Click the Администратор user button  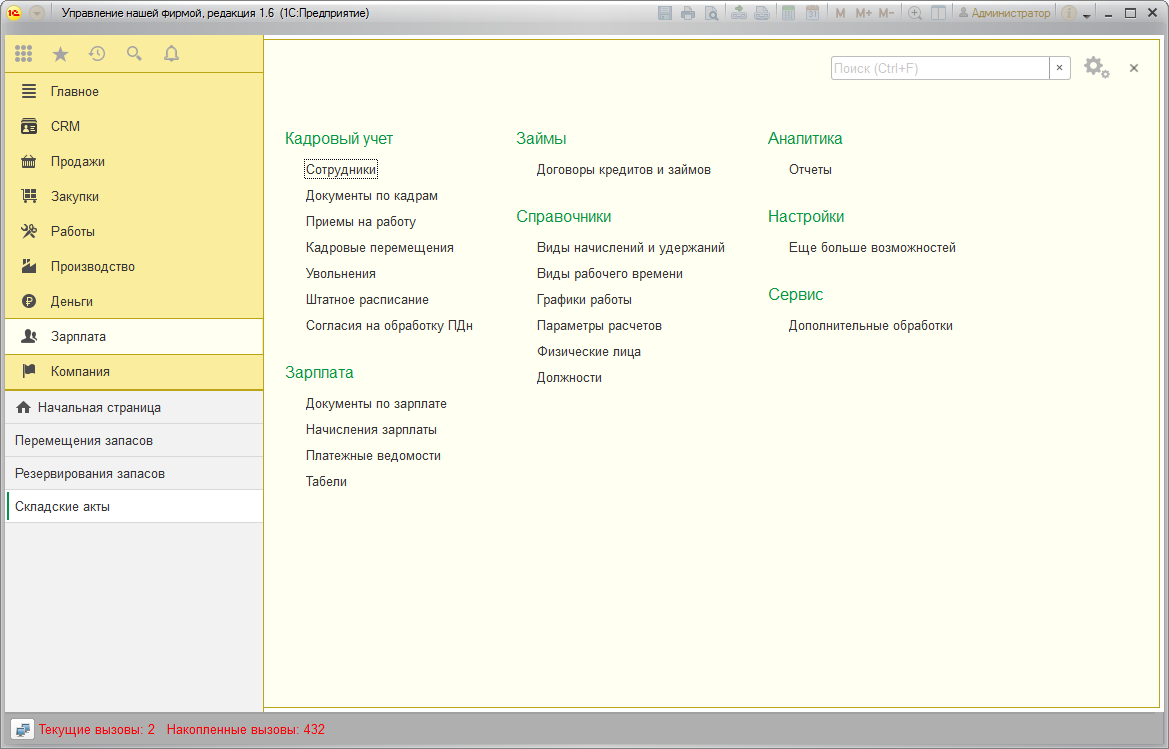coord(1004,13)
